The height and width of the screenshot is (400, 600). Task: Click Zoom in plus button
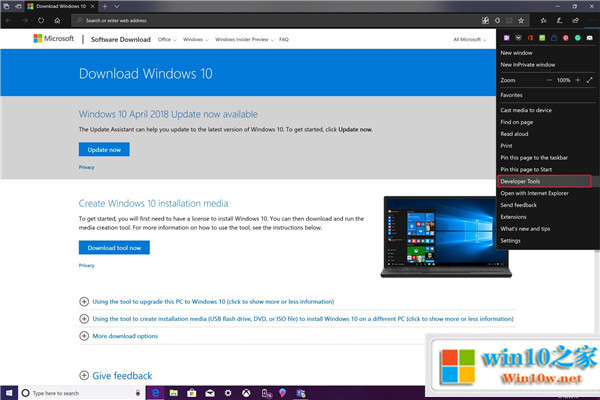coord(578,80)
